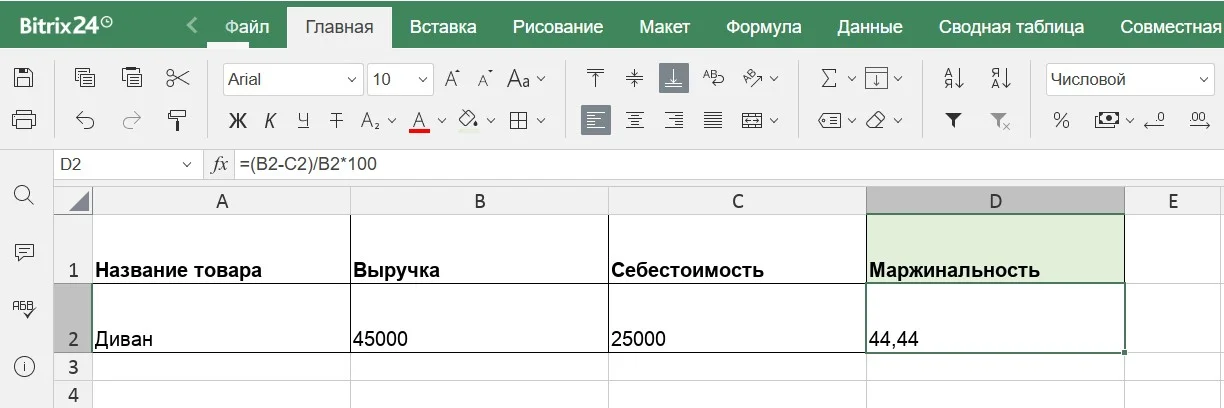The image size is (1224, 408).
Task: Expand the borders dropdown arrow
Action: 541,121
